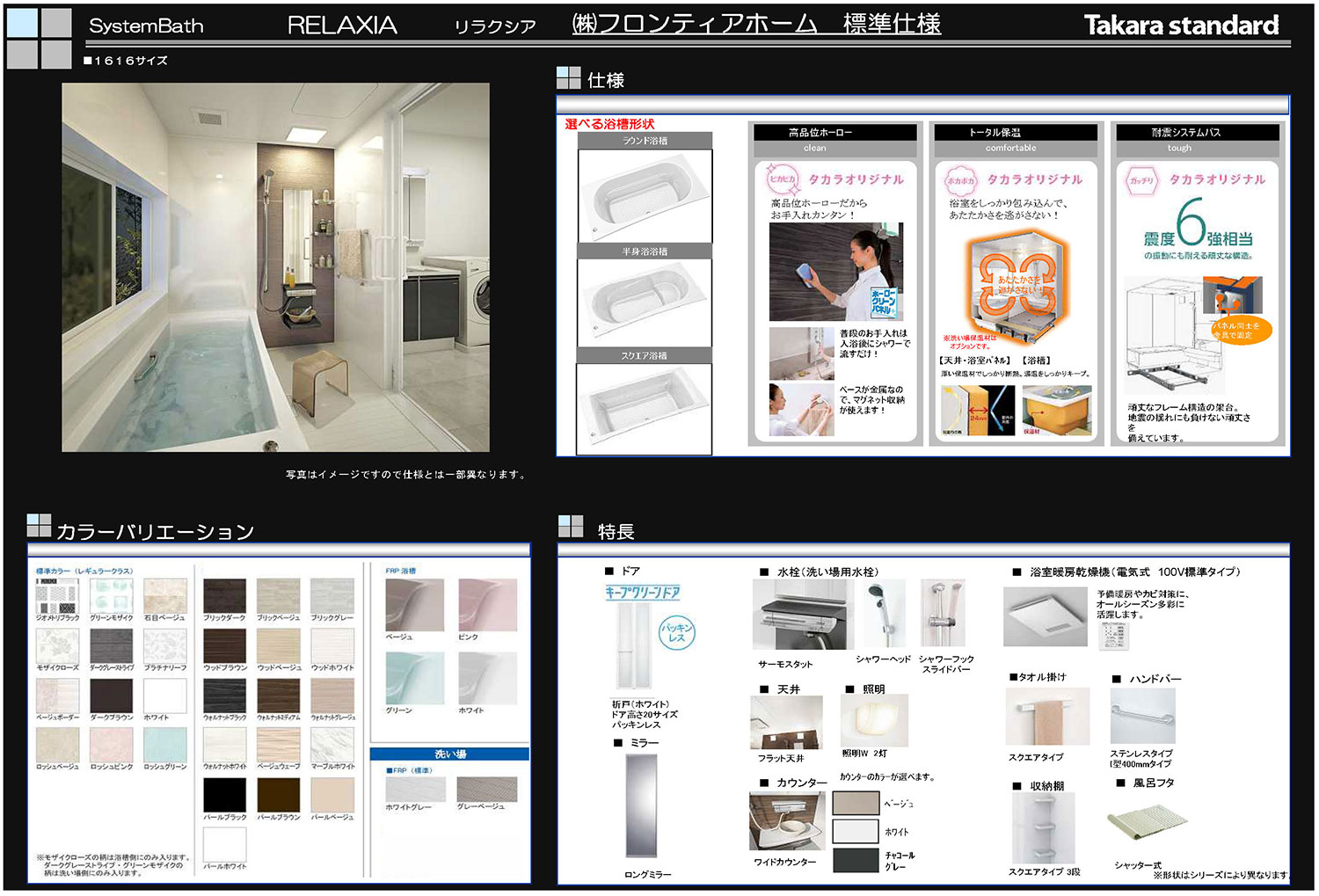Select the ブリックダーク swatch
1319x896 pixels.
[225, 595]
